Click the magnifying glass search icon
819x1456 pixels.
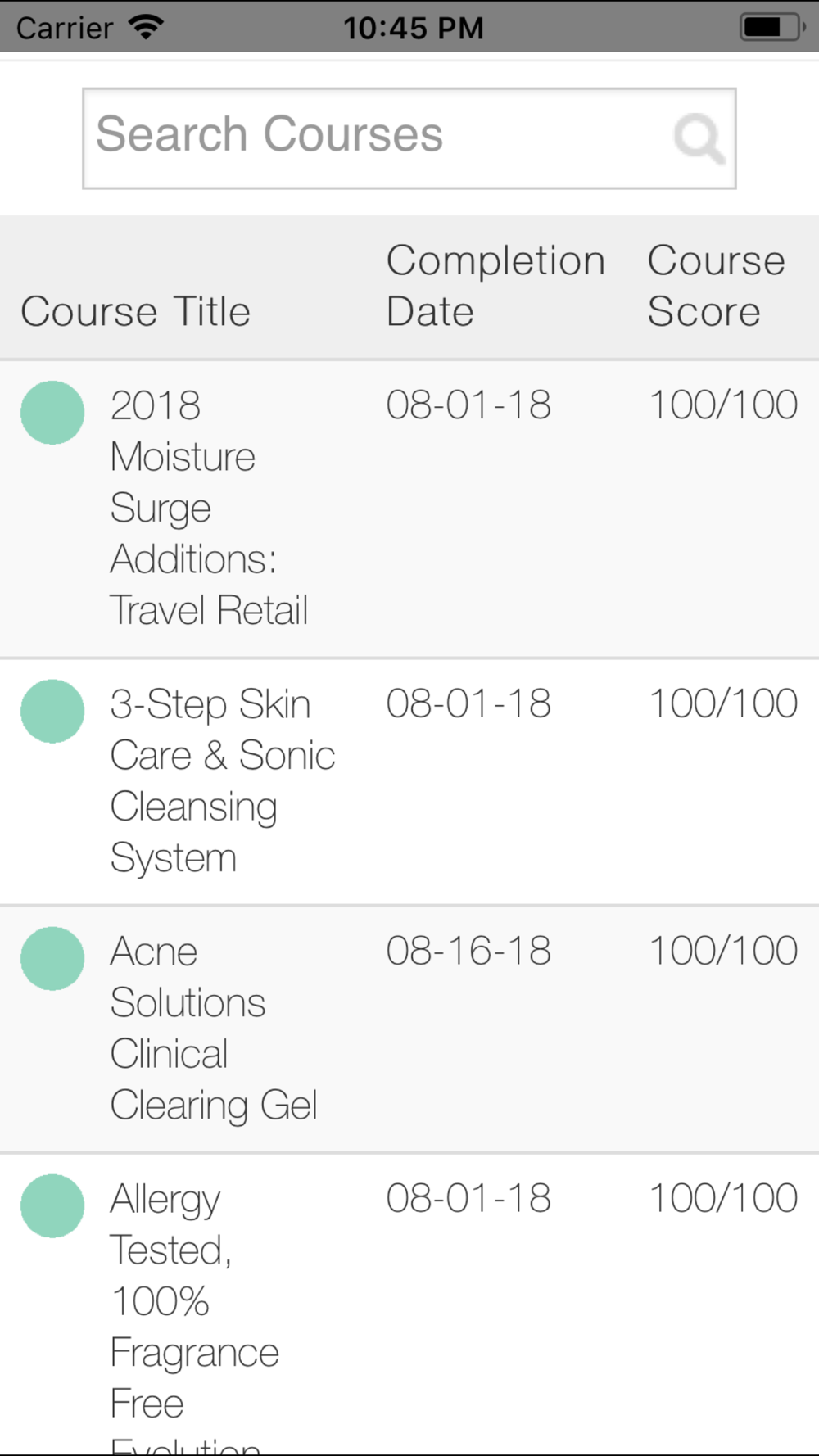point(699,138)
